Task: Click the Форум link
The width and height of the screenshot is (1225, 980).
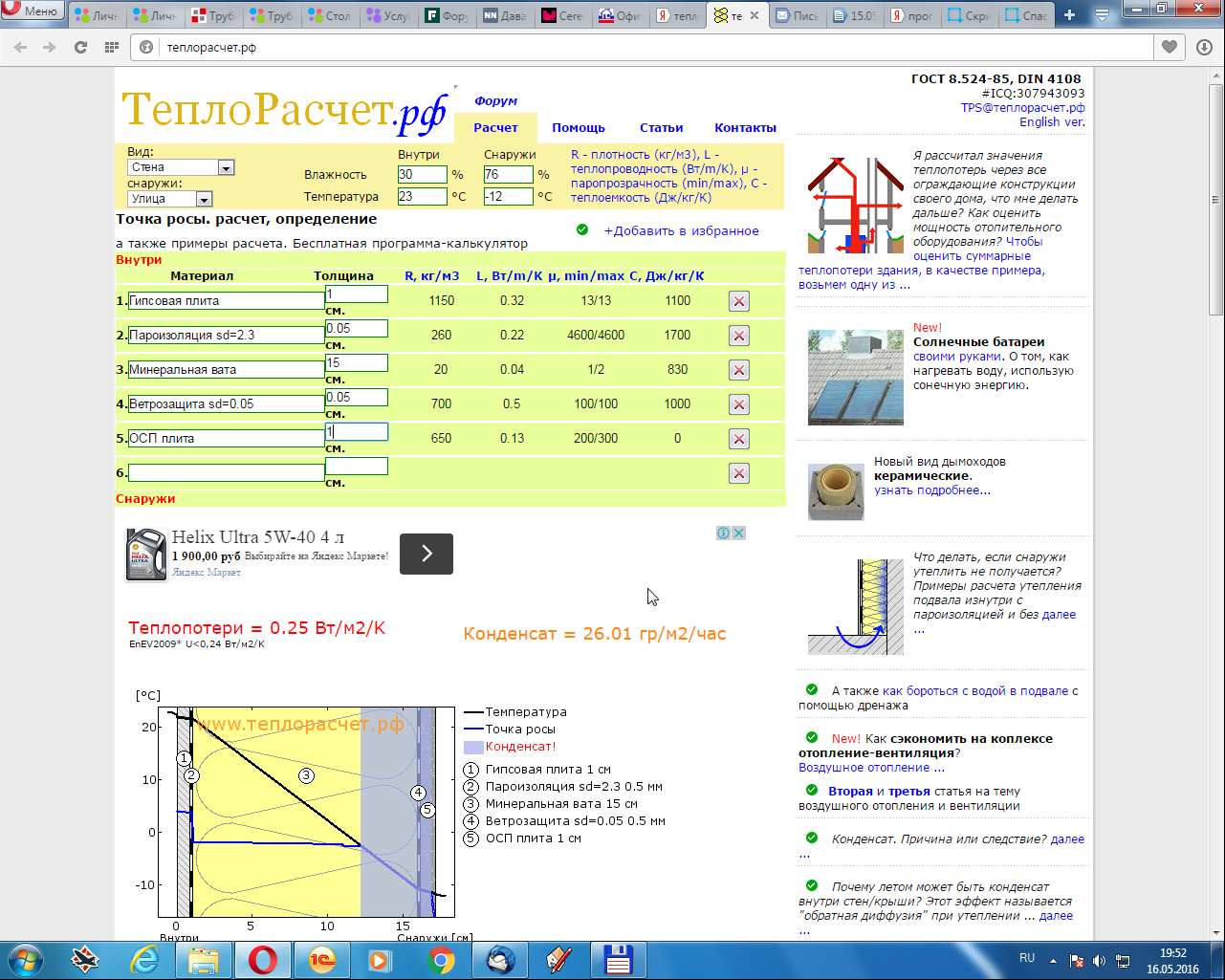Action: [495, 101]
